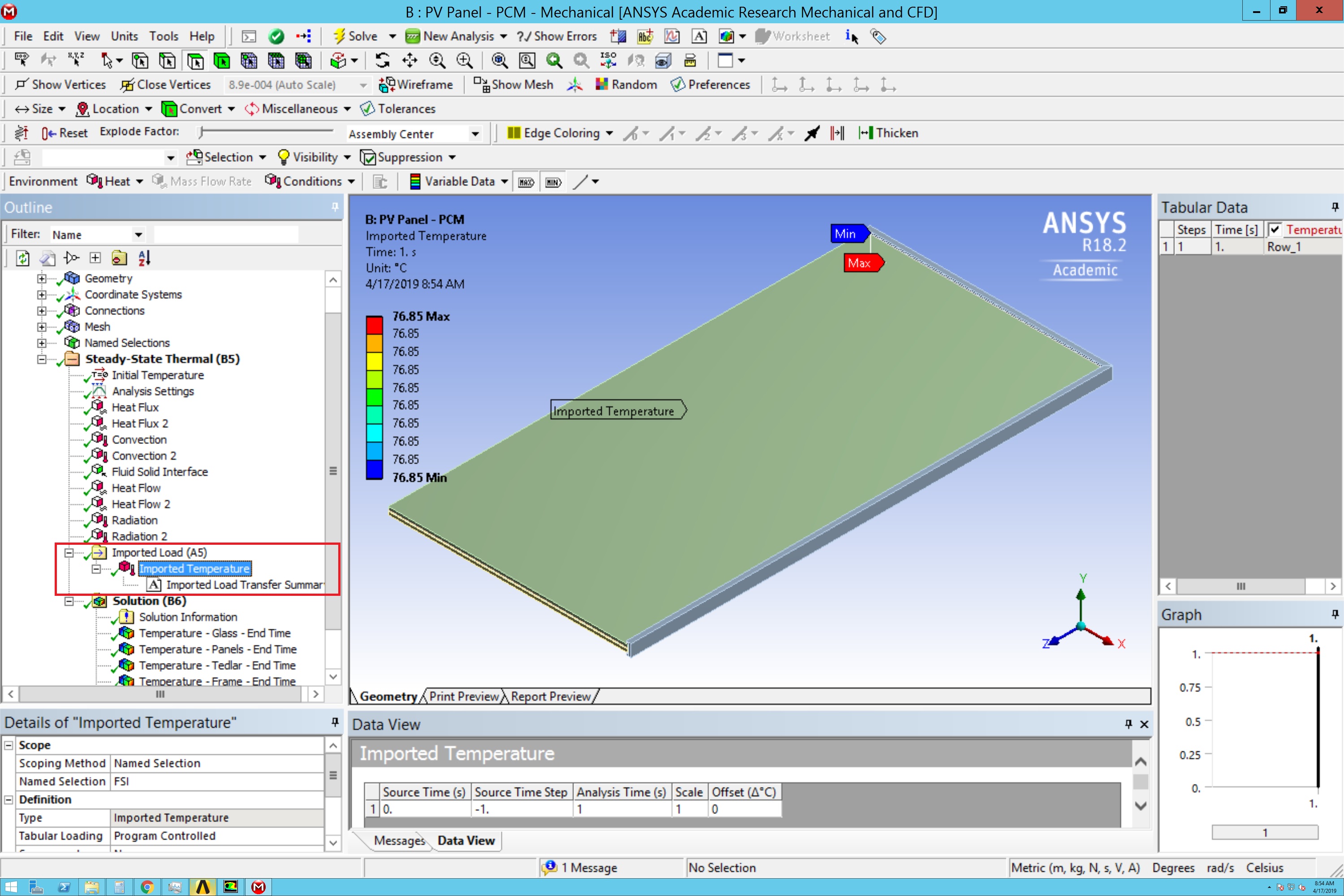Toggle Show Mesh
This screenshot has height=896, width=1344.
(x=514, y=85)
